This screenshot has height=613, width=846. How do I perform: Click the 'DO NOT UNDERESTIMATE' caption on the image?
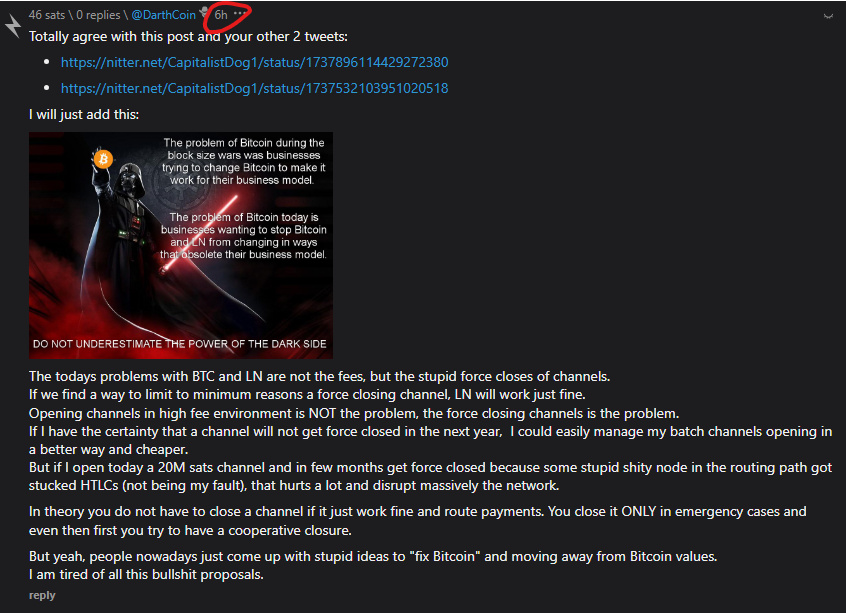pyautogui.click(x=180, y=344)
